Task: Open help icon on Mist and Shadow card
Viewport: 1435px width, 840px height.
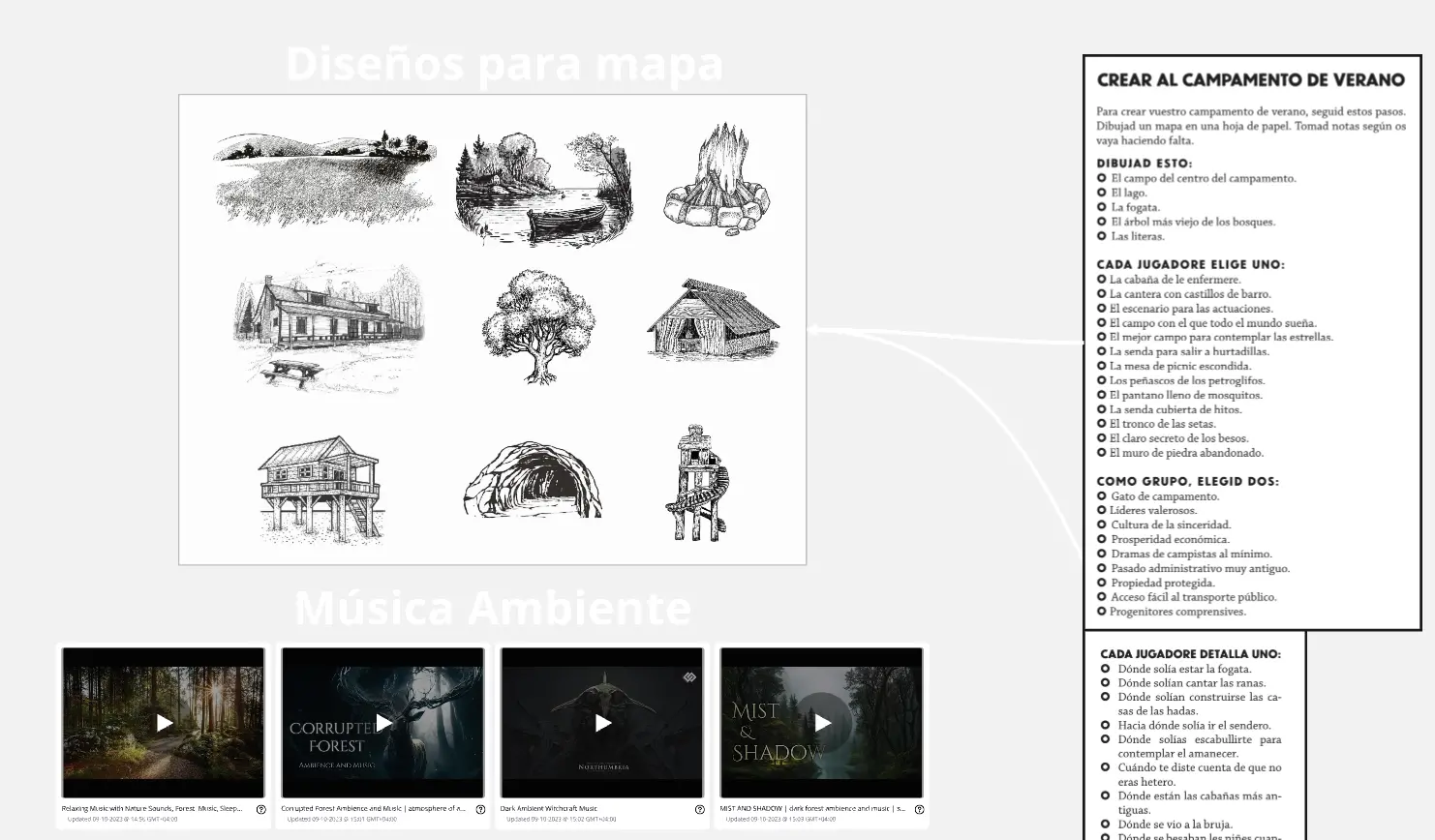Action: click(919, 809)
